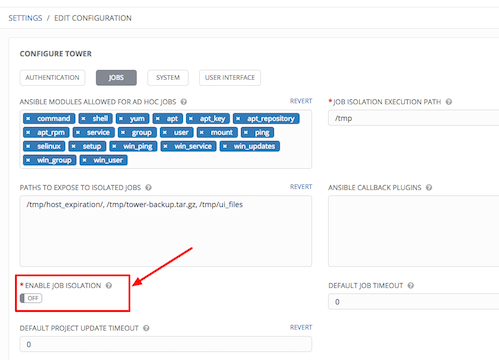Switch to the Authentication tab
Image resolution: width=499 pixels, height=360 pixels.
(x=52, y=78)
